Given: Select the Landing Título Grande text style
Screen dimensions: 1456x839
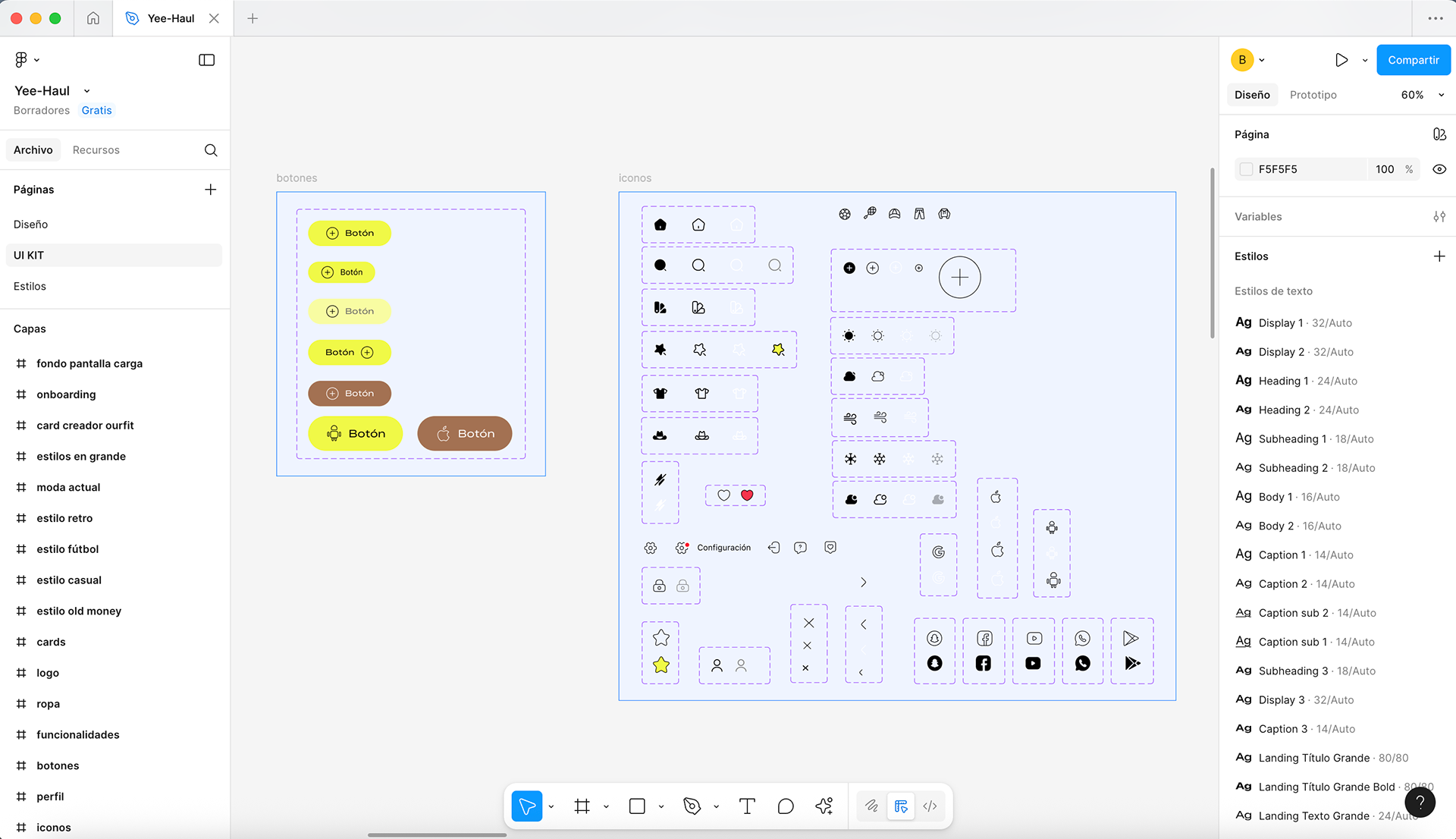Looking at the screenshot, I should pyautogui.click(x=1338, y=758).
